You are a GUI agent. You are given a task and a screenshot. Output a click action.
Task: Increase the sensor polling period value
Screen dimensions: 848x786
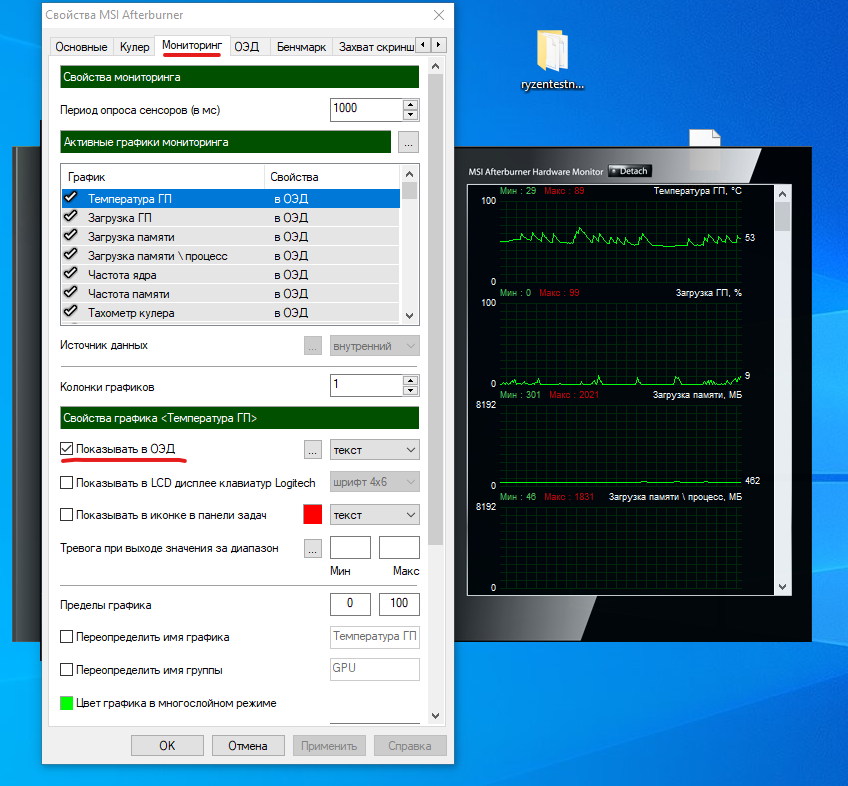[410, 104]
